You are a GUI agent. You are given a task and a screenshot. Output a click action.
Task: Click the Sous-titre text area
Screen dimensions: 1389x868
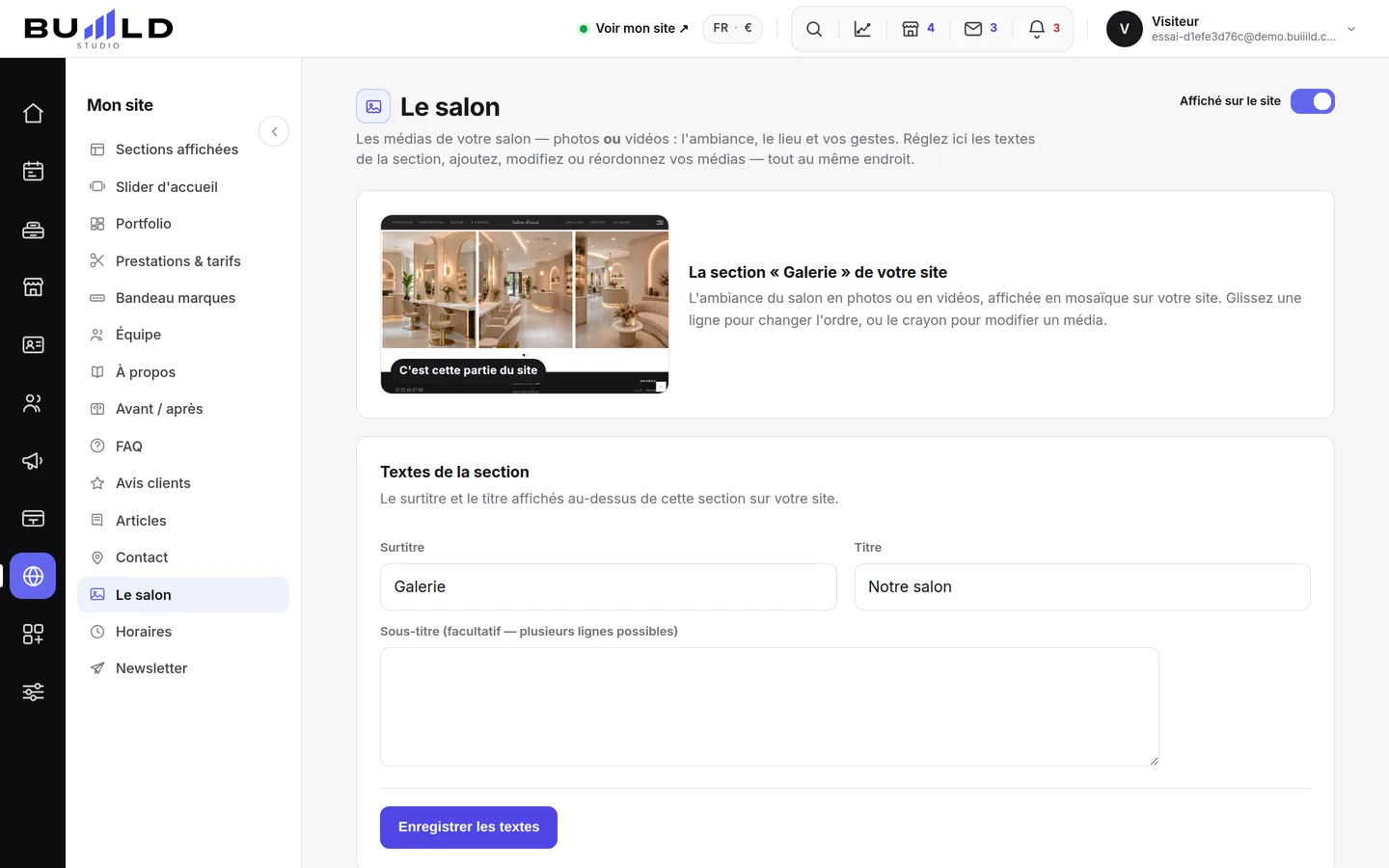pyautogui.click(x=770, y=707)
